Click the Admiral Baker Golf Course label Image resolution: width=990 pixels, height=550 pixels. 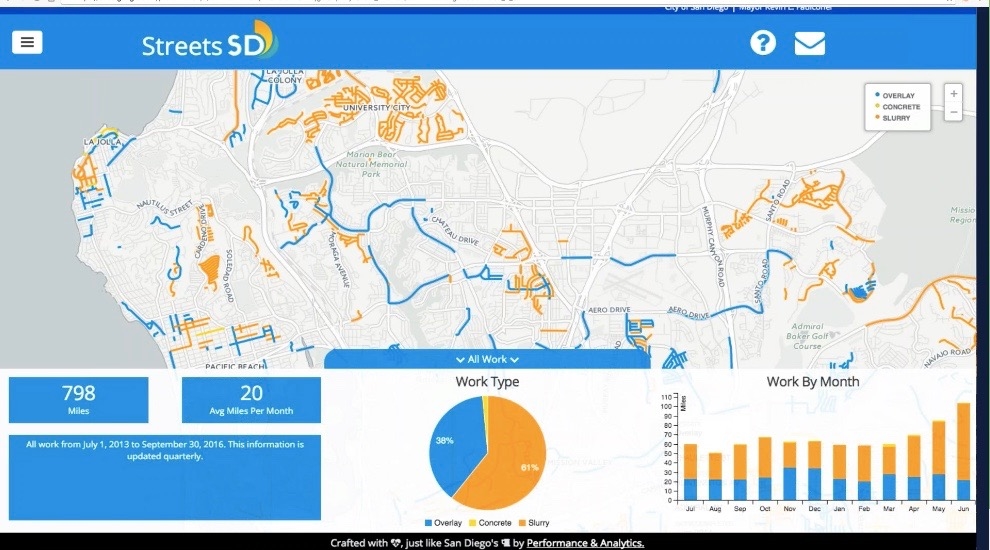pyautogui.click(x=807, y=336)
